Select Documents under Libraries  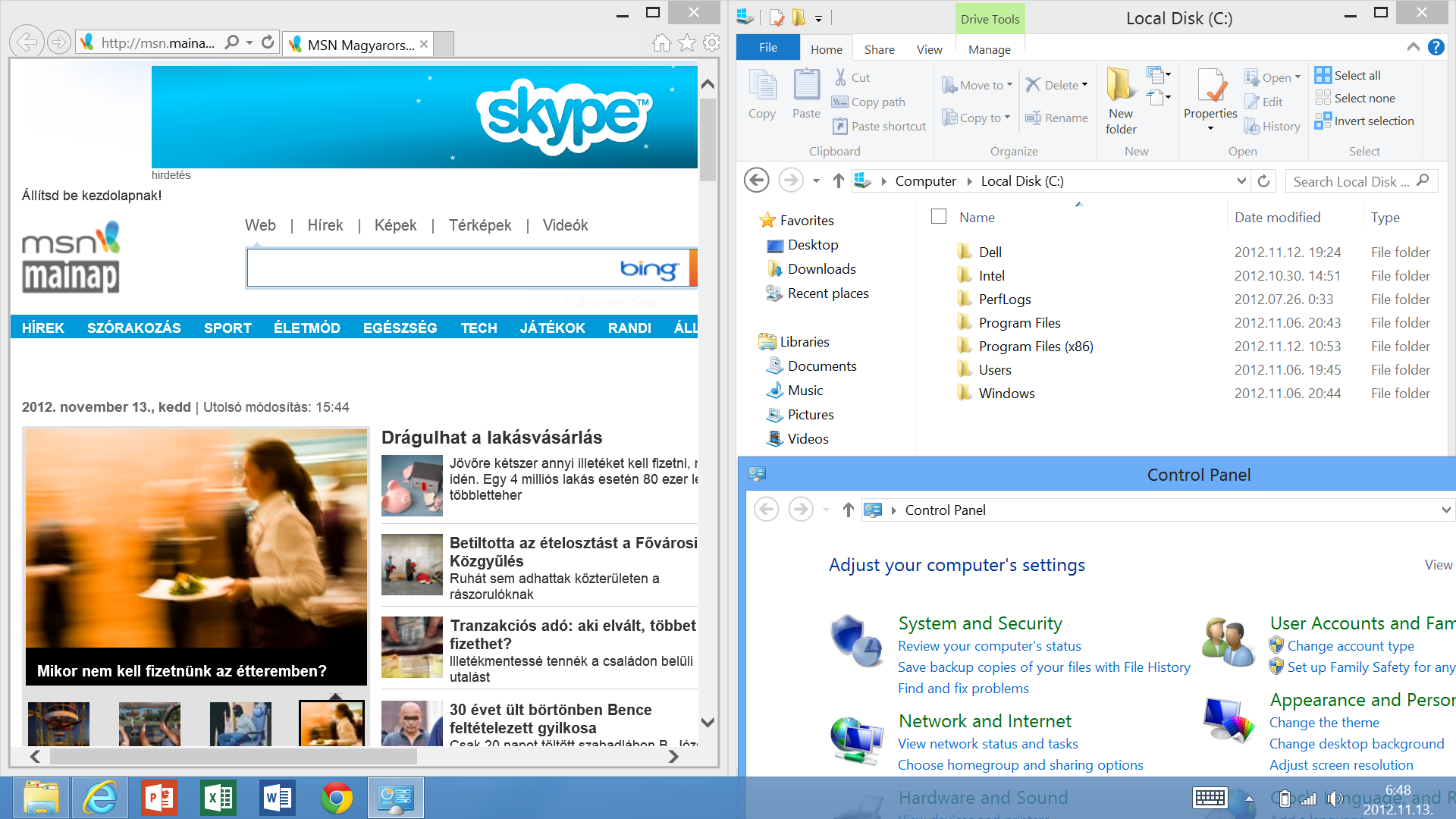coord(822,366)
